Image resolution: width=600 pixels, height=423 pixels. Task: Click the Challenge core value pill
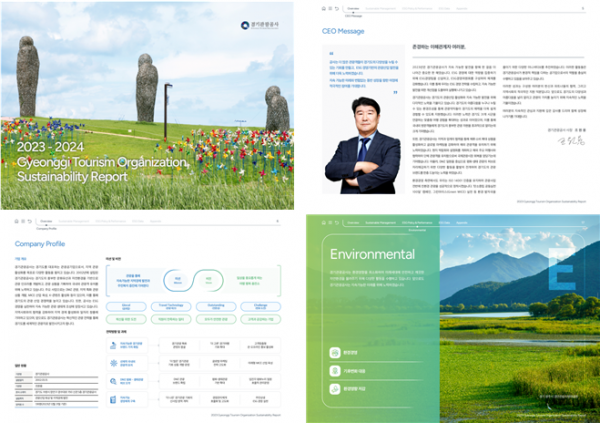point(261,307)
